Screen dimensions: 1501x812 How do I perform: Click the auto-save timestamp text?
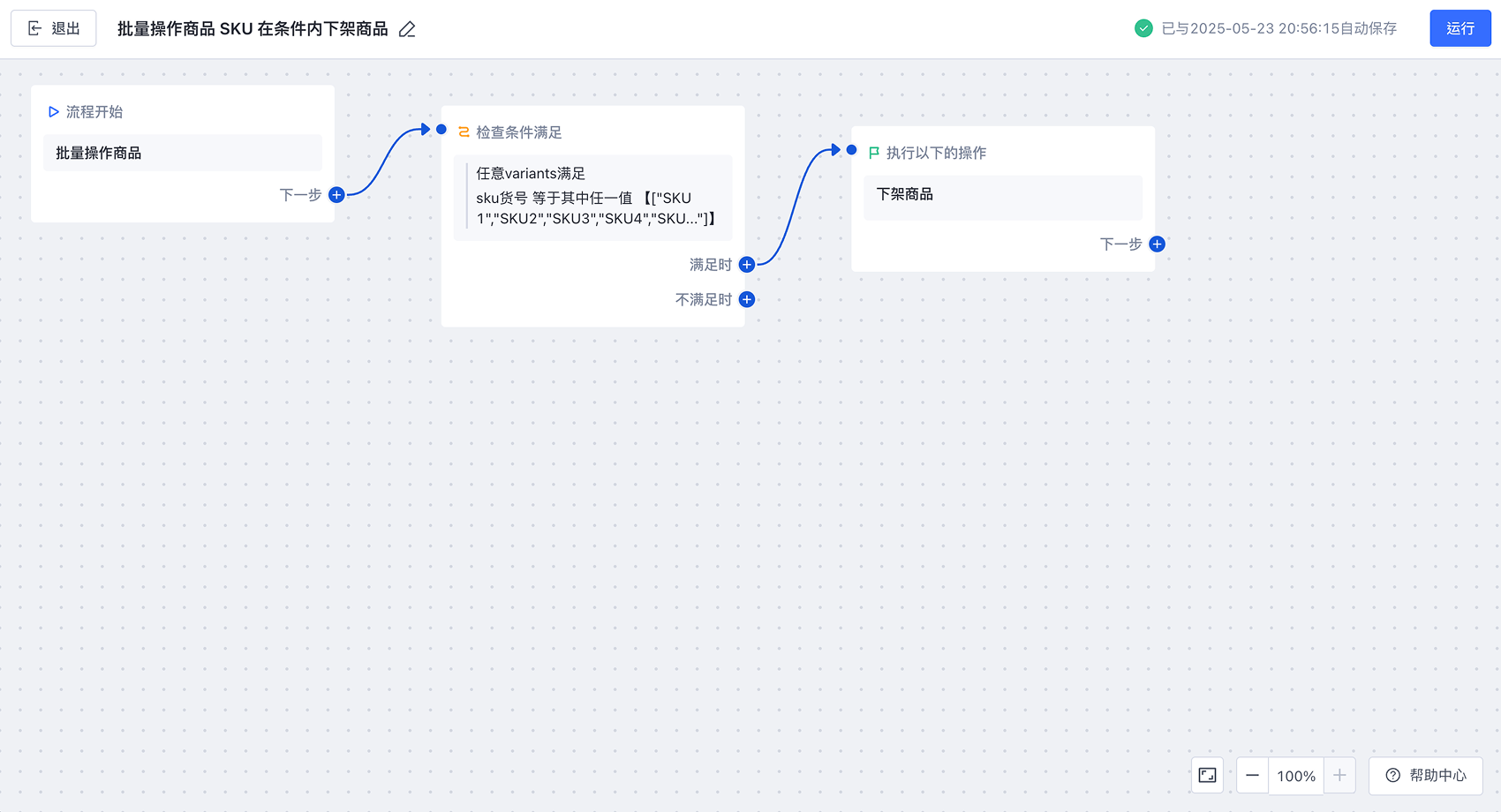coord(1279,28)
